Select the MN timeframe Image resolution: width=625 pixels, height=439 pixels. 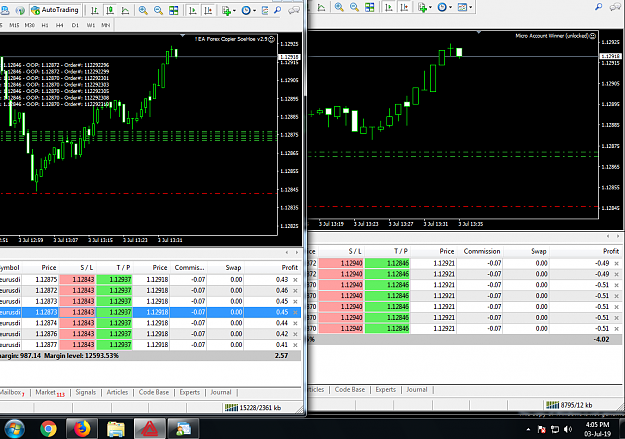click(106, 25)
